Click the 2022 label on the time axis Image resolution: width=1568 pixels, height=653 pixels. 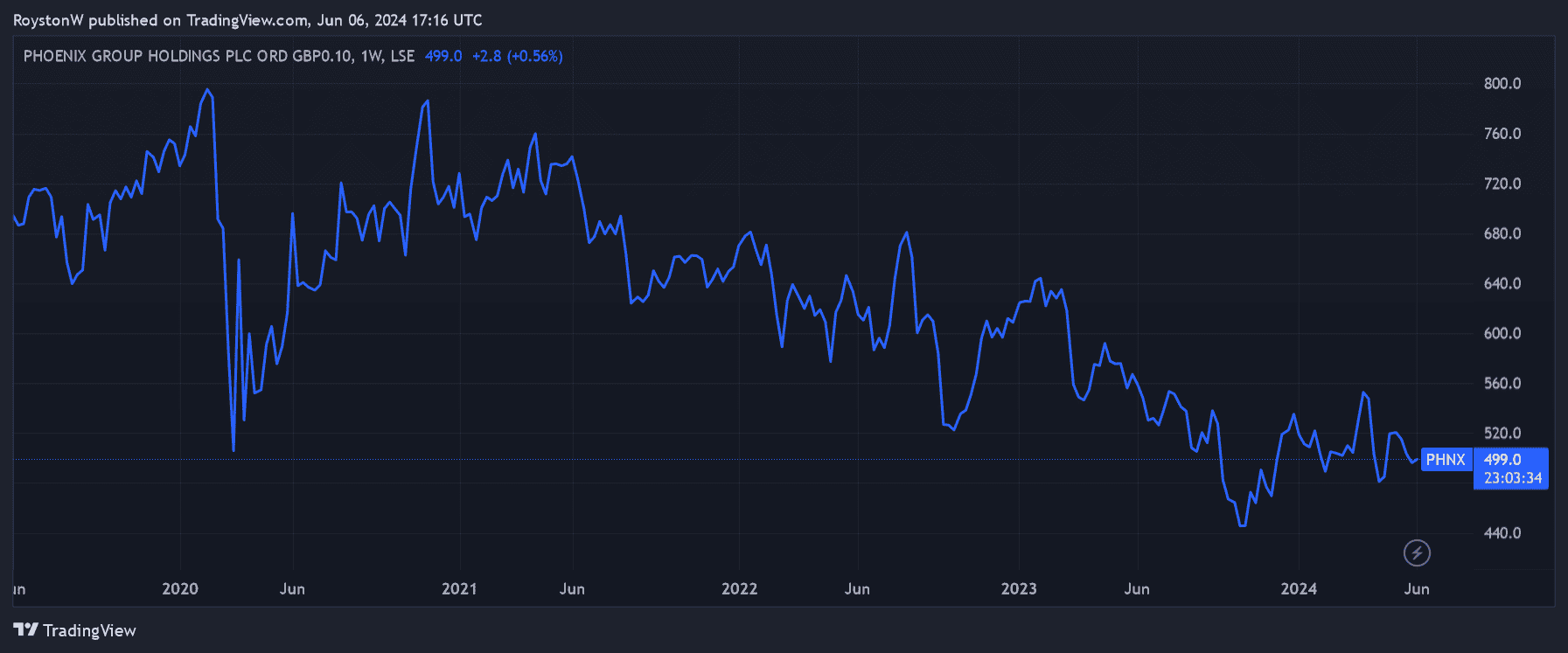pyautogui.click(x=739, y=589)
